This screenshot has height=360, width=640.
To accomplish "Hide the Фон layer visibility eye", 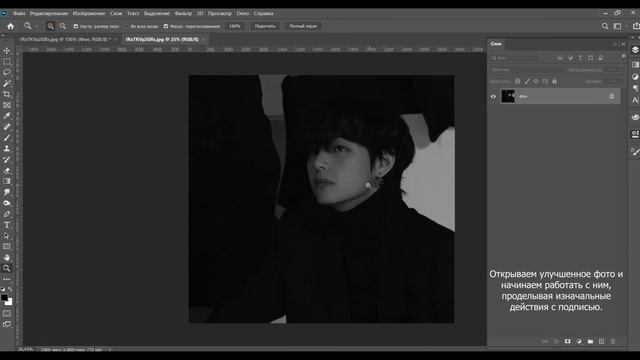I will [x=493, y=97].
